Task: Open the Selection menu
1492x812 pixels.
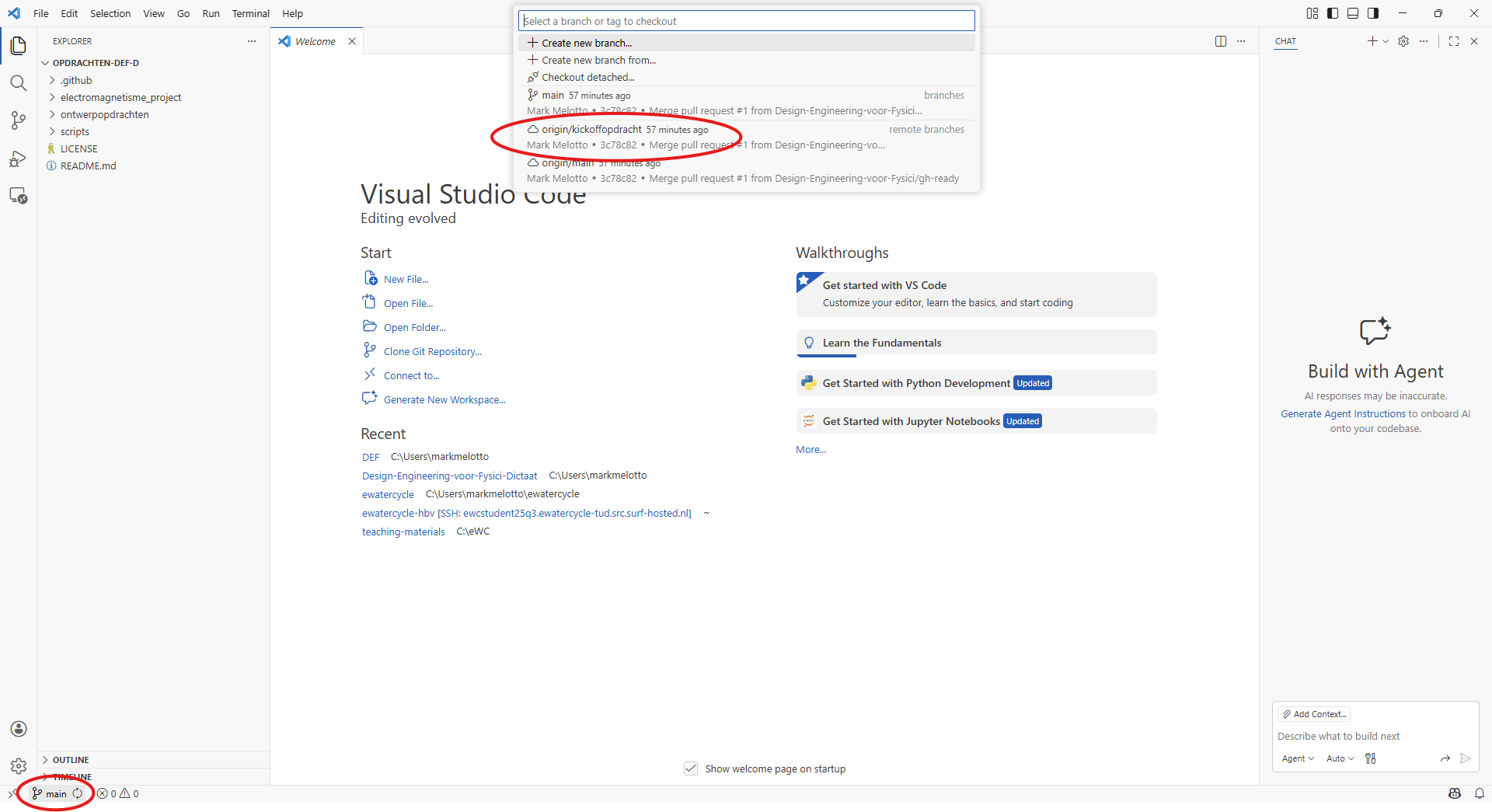Action: (110, 13)
